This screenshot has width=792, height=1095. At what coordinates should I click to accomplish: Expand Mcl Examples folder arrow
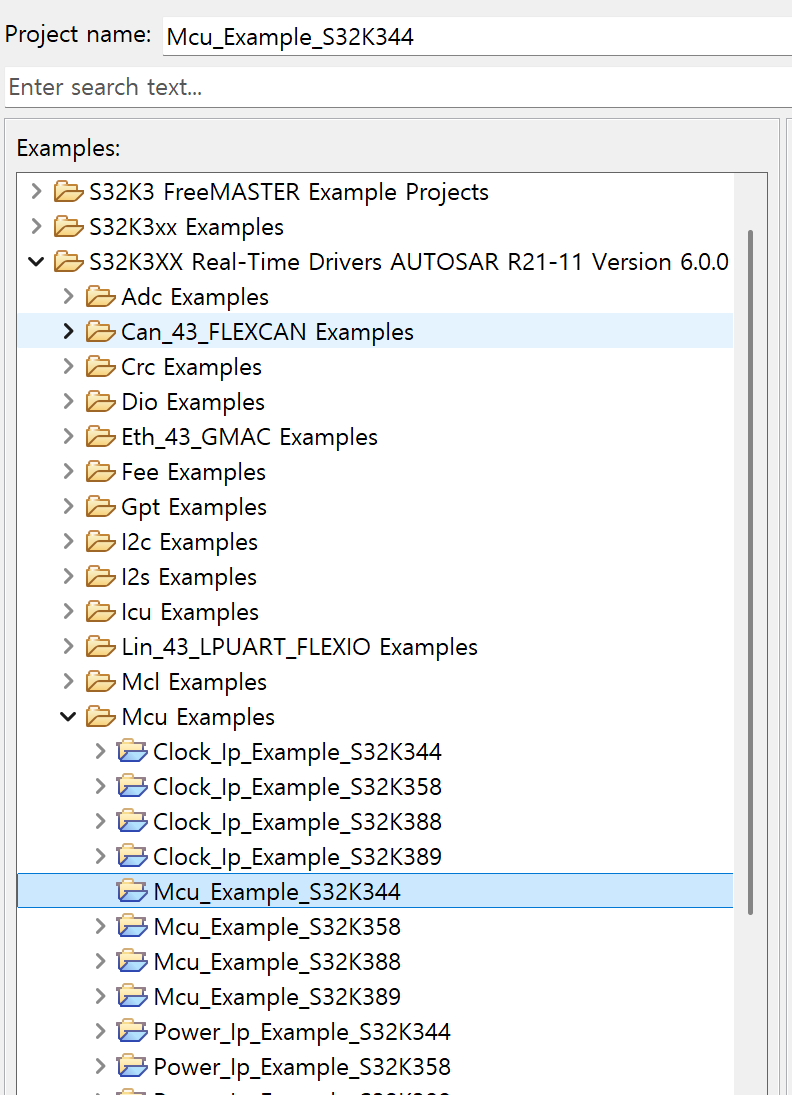tap(68, 682)
